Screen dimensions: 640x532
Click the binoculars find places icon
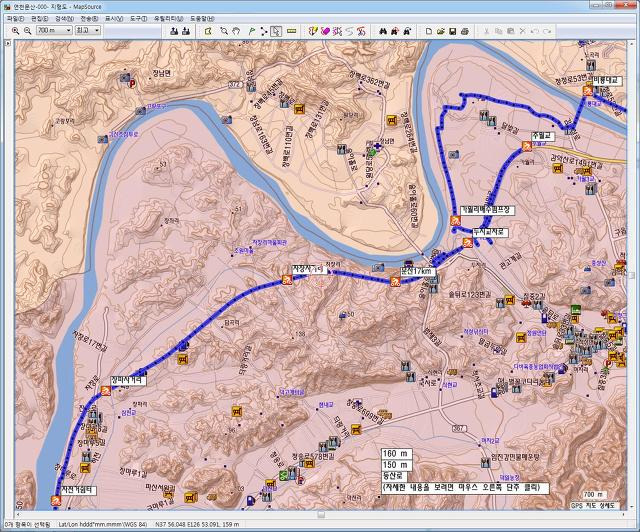coord(383,31)
